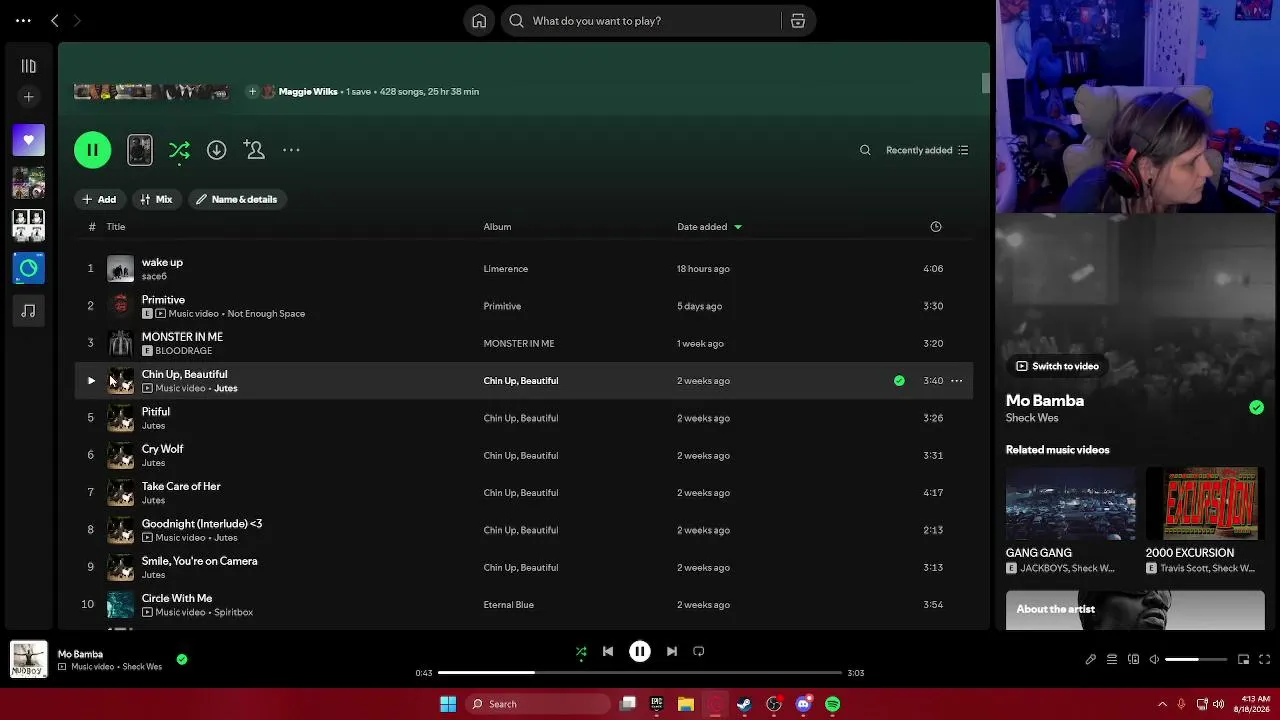Open the Spotify Home page
Screen dimensions: 1280x720
pos(479,21)
